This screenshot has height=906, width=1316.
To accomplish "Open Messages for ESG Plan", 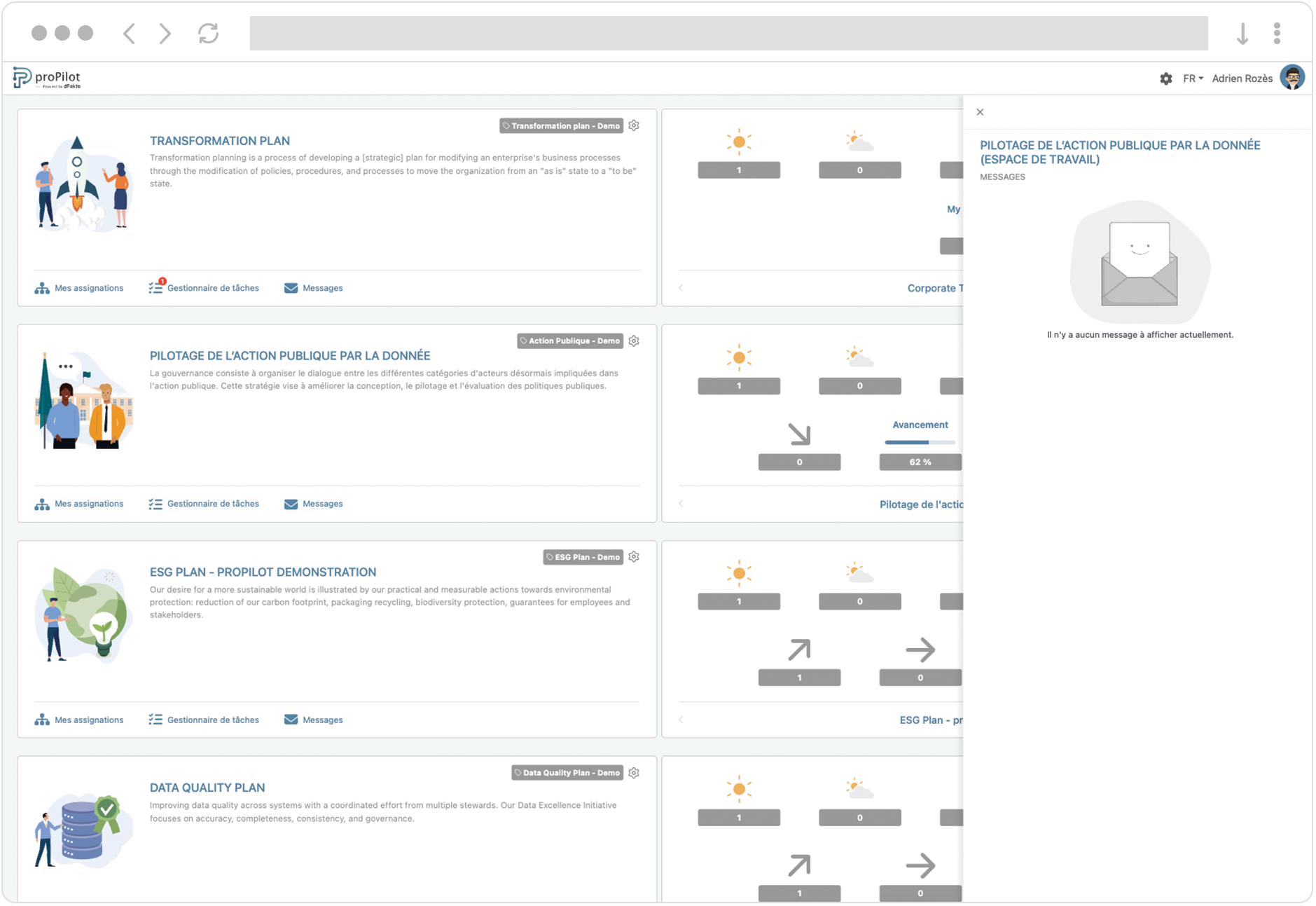I will click(x=313, y=720).
